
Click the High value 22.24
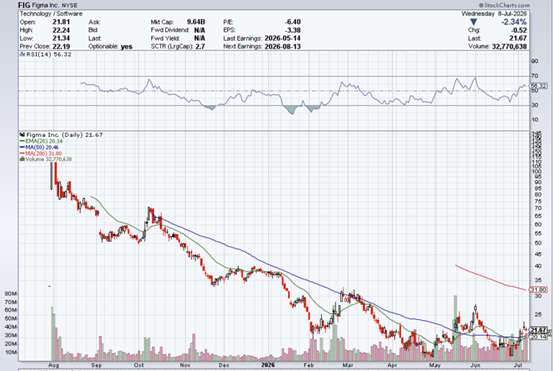coord(61,30)
